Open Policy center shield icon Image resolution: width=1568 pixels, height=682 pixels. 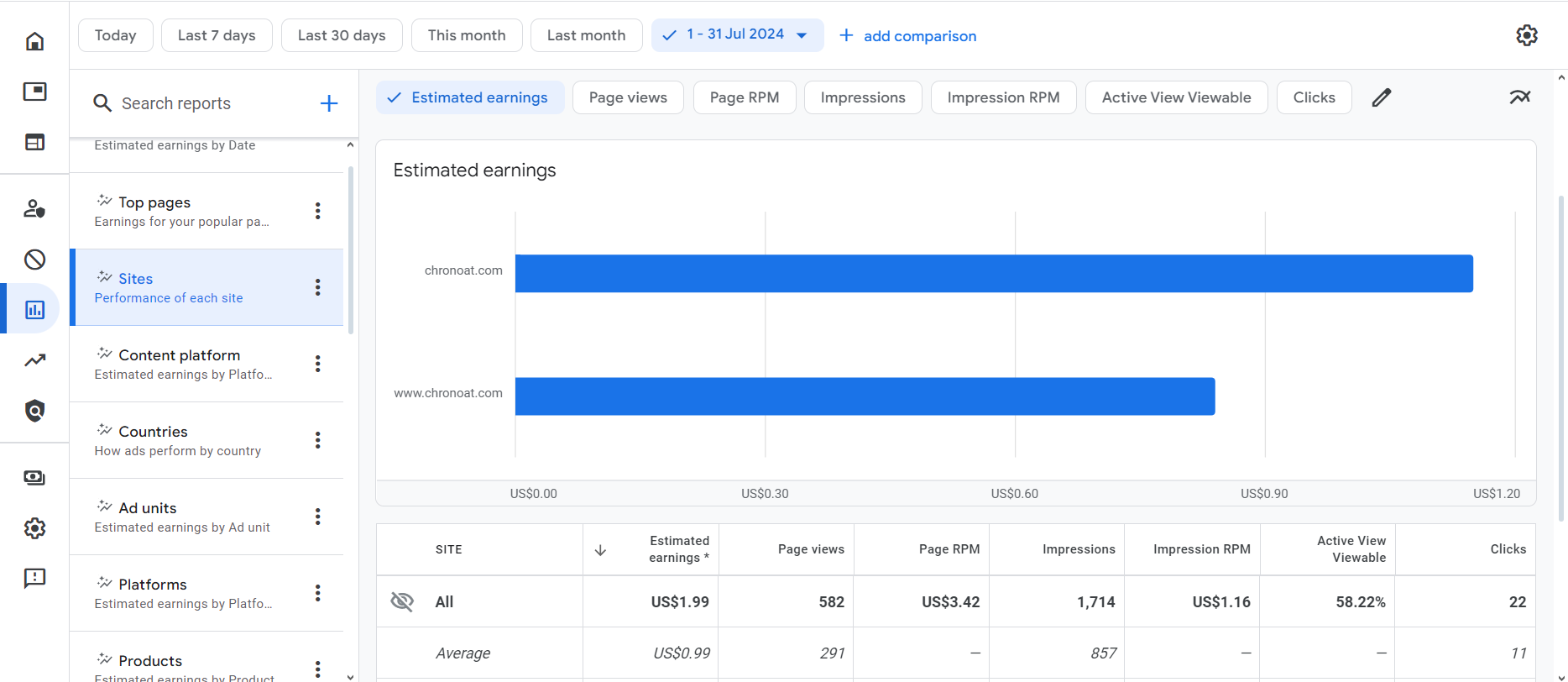(x=34, y=411)
